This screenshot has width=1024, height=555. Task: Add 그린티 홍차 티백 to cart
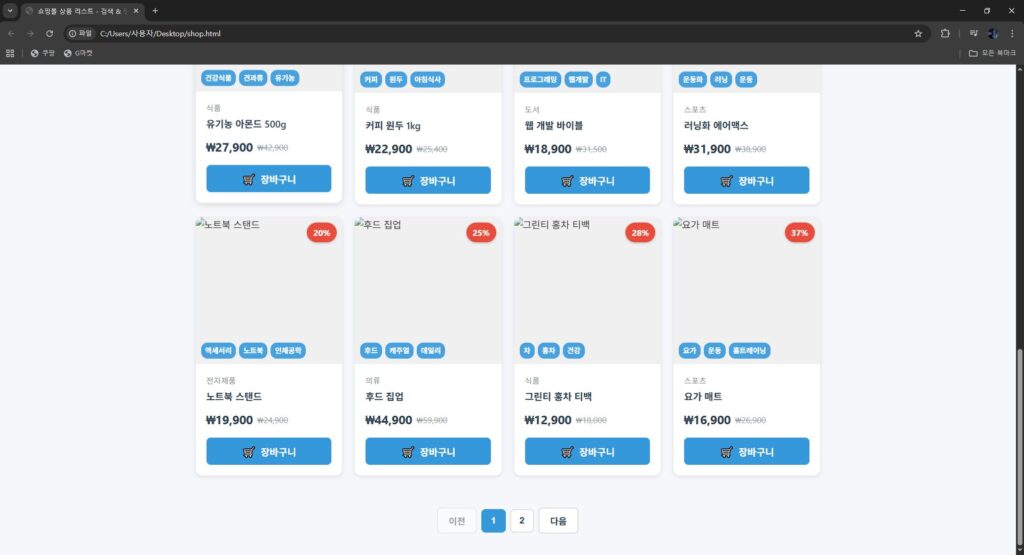pyautogui.click(x=587, y=451)
